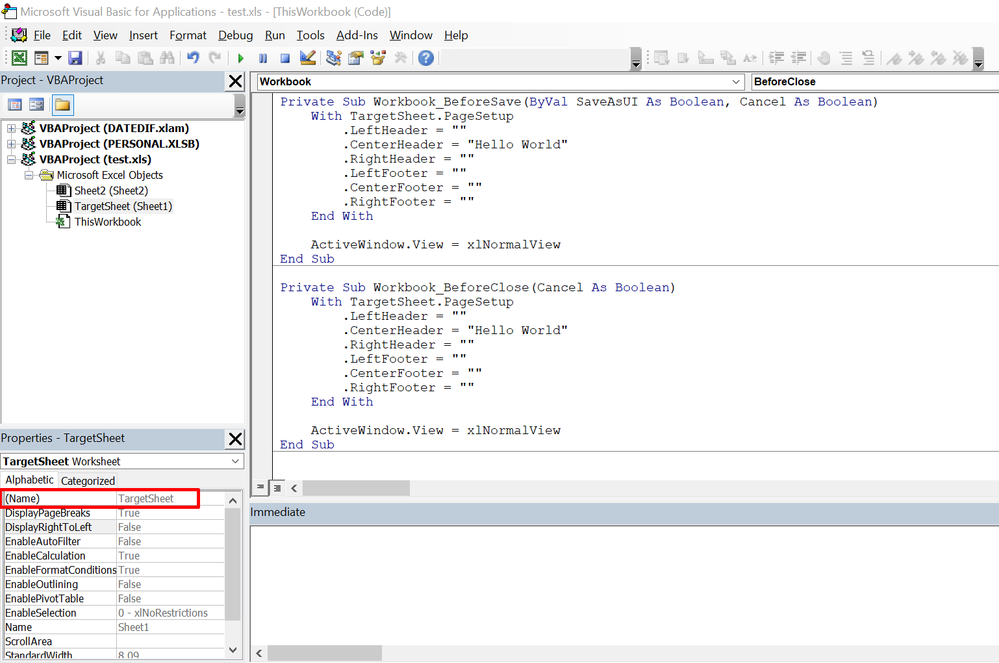
Task: Open the TargetSheet Worksheet object dropdown
Action: pyautogui.click(x=235, y=461)
